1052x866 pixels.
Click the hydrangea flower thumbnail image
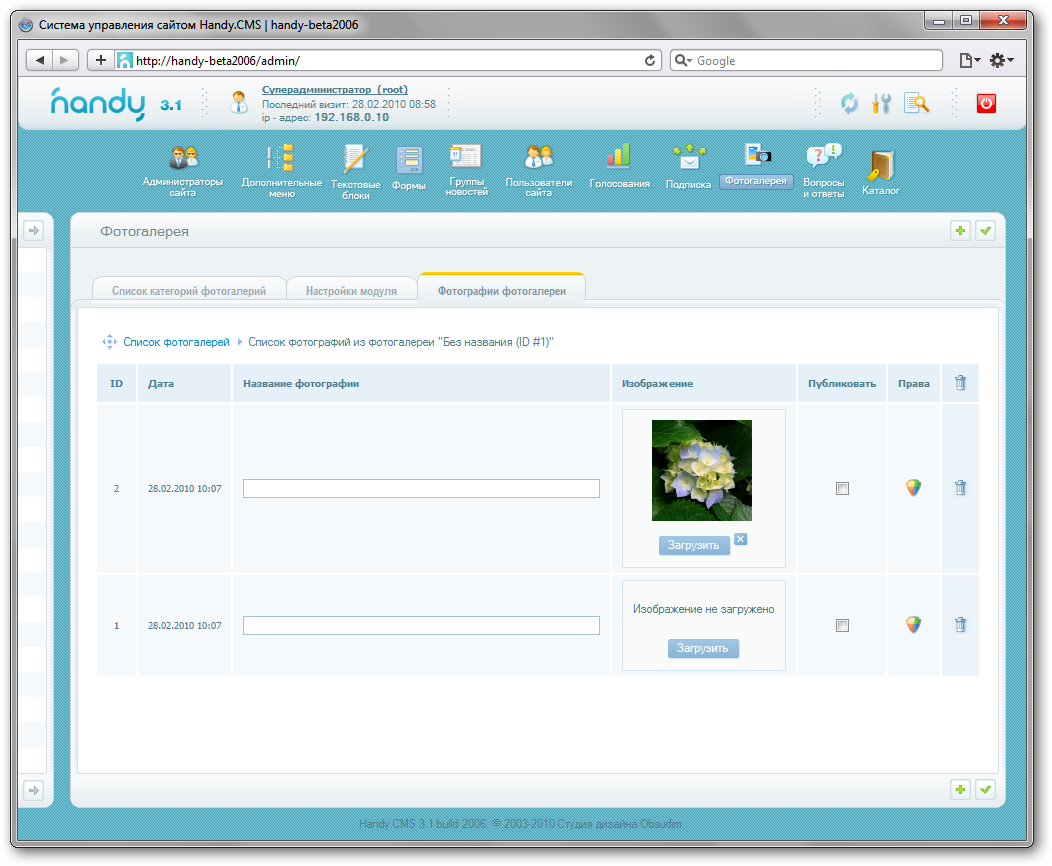tap(702, 470)
